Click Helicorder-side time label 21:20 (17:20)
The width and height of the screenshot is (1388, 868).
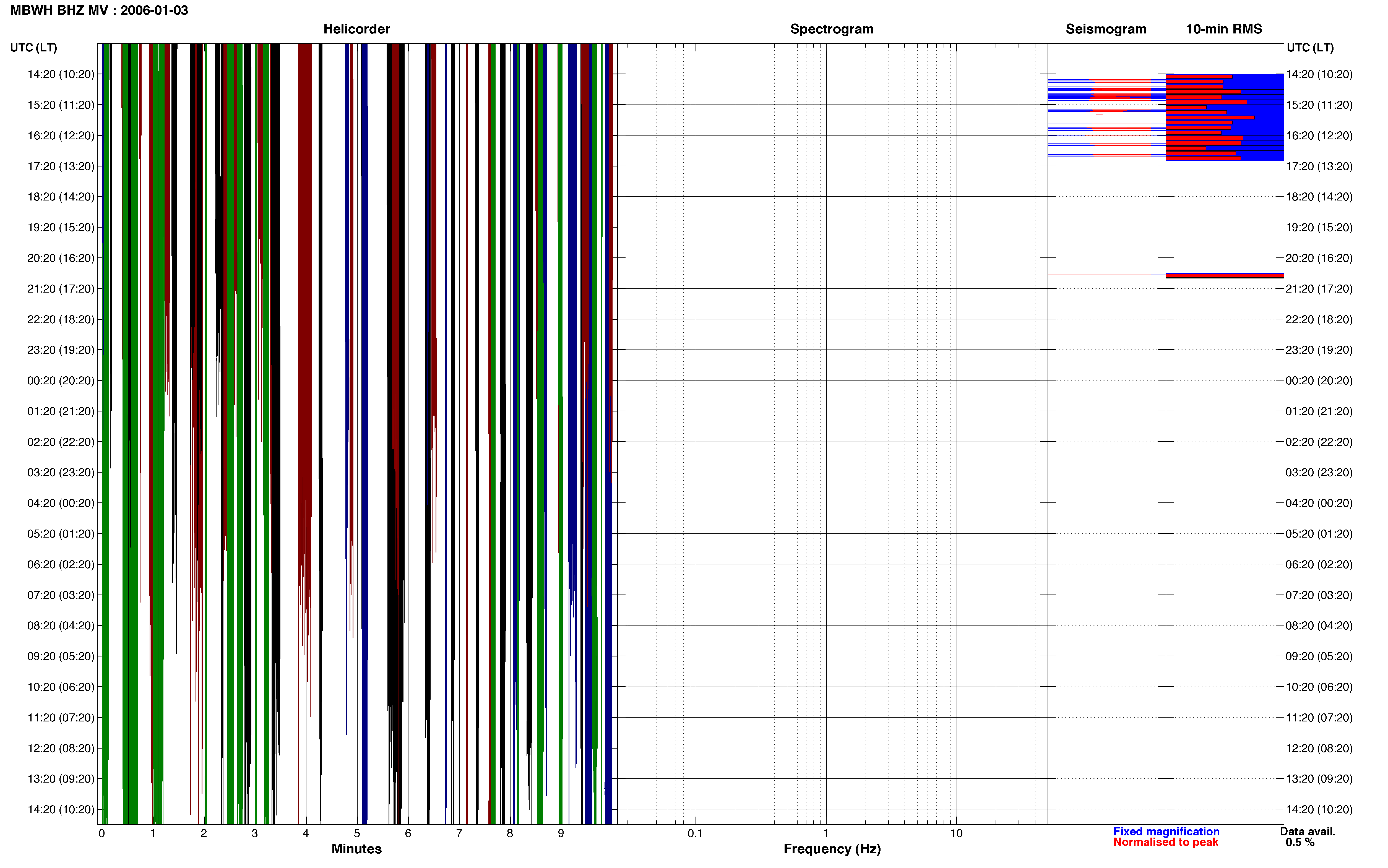point(61,289)
